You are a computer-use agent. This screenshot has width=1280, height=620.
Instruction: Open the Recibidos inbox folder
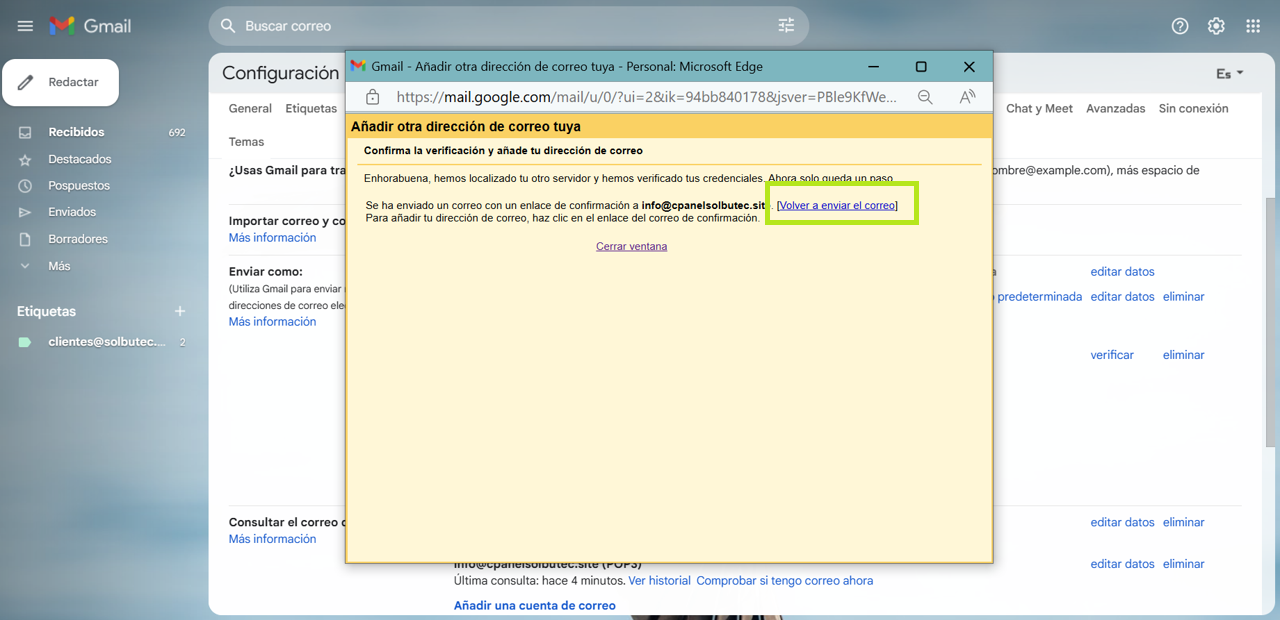tap(76, 132)
